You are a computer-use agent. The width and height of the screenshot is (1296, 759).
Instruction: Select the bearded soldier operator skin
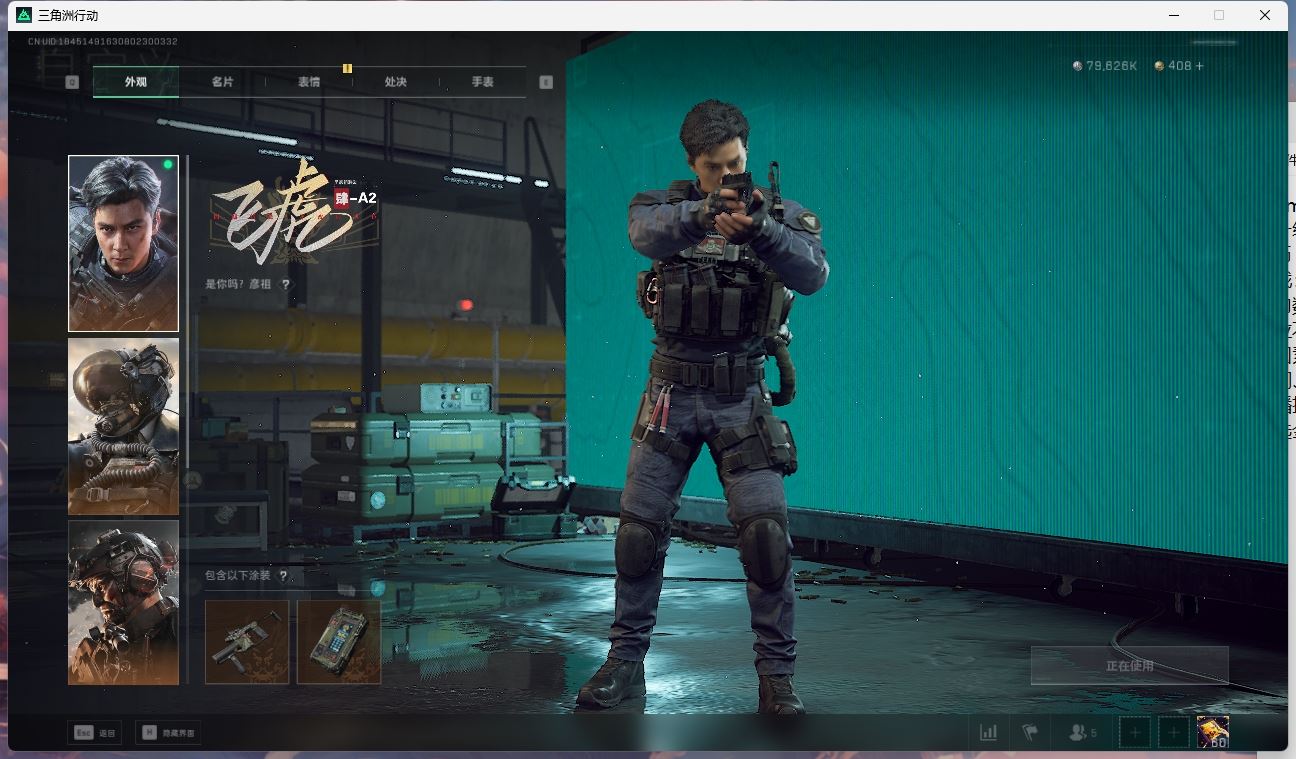coord(123,602)
